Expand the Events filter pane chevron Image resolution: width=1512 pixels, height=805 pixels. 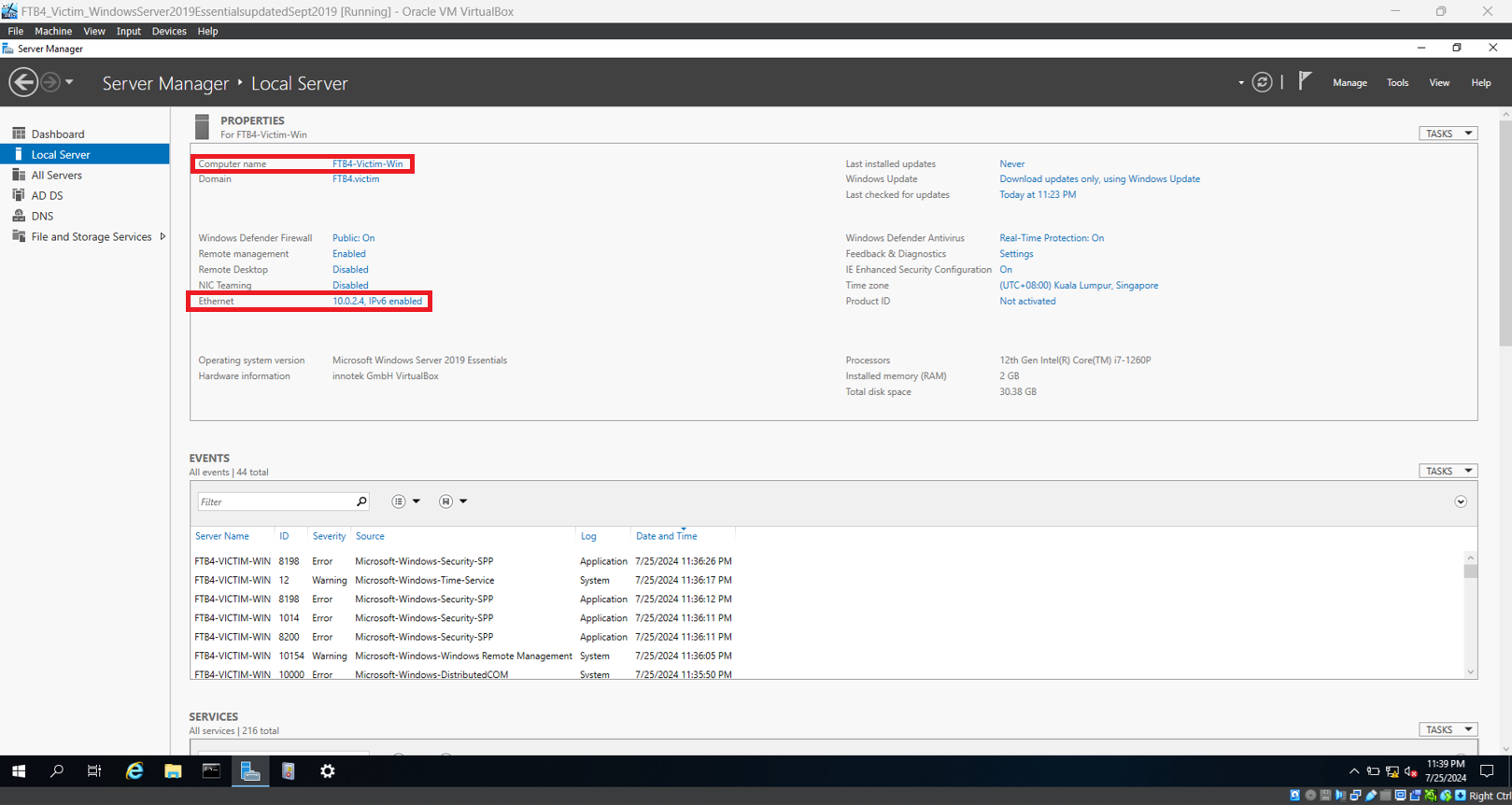pos(1461,501)
